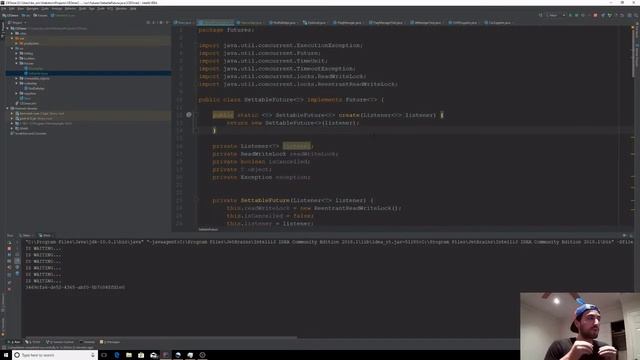Collapse the 'src' folder in the Project tree
The width and height of the screenshot is (640, 360).
[12, 48]
